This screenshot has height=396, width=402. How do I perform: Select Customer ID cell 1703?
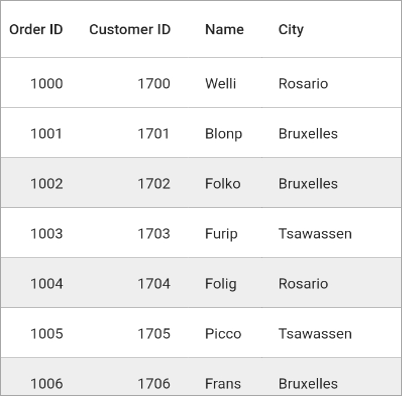point(154,234)
